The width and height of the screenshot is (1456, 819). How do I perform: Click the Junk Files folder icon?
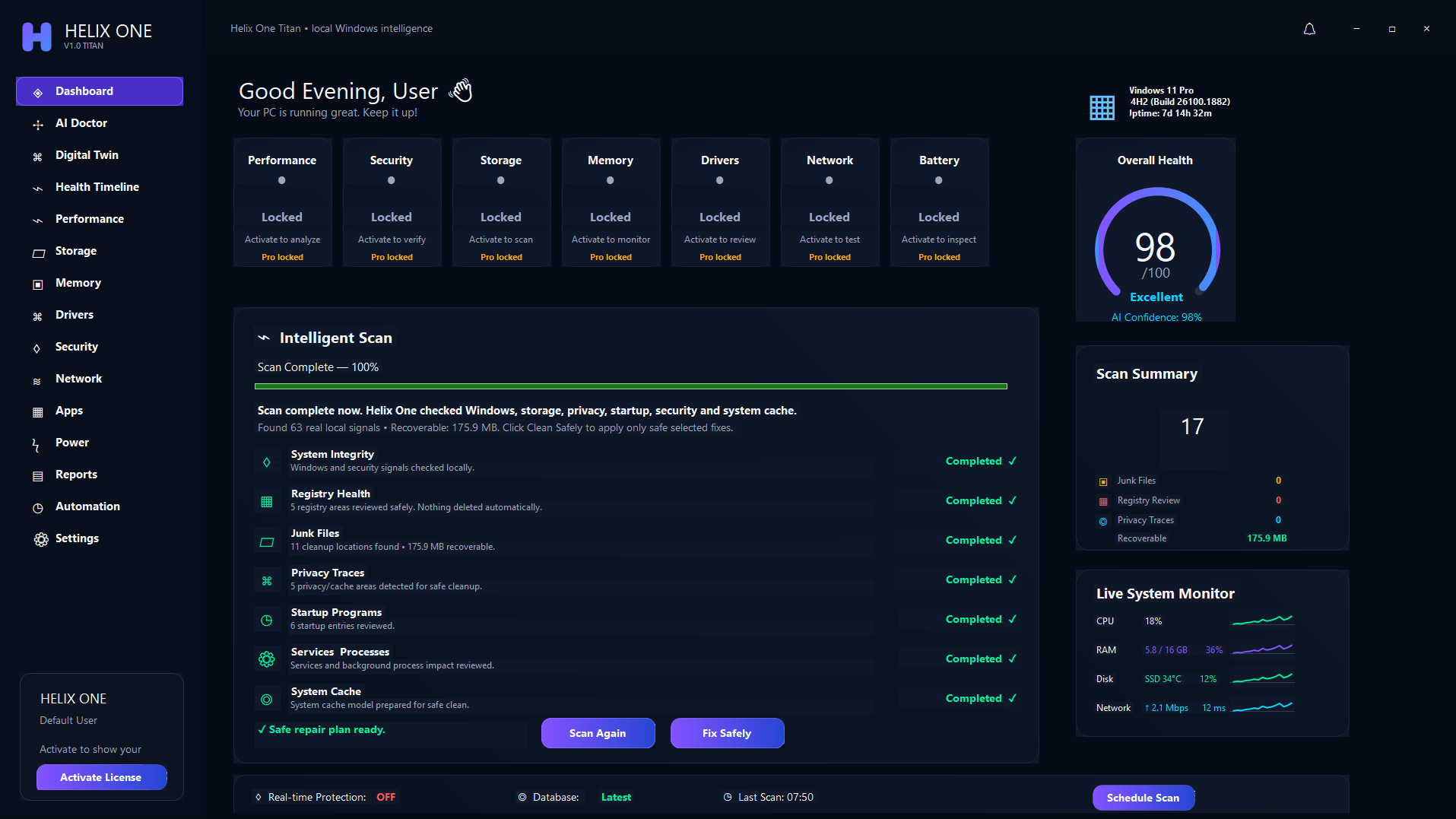click(267, 541)
